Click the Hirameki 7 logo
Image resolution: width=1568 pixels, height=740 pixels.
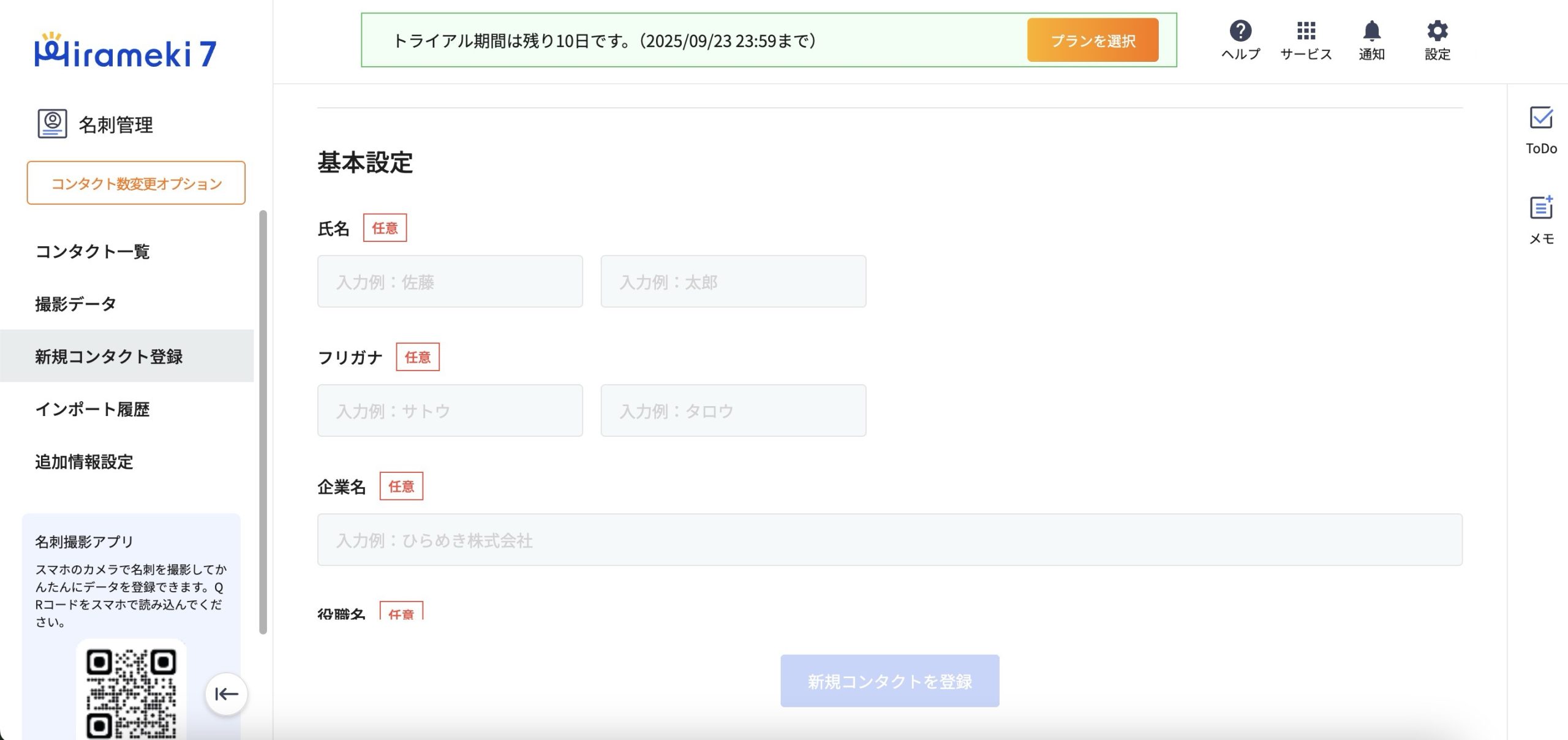[126, 51]
